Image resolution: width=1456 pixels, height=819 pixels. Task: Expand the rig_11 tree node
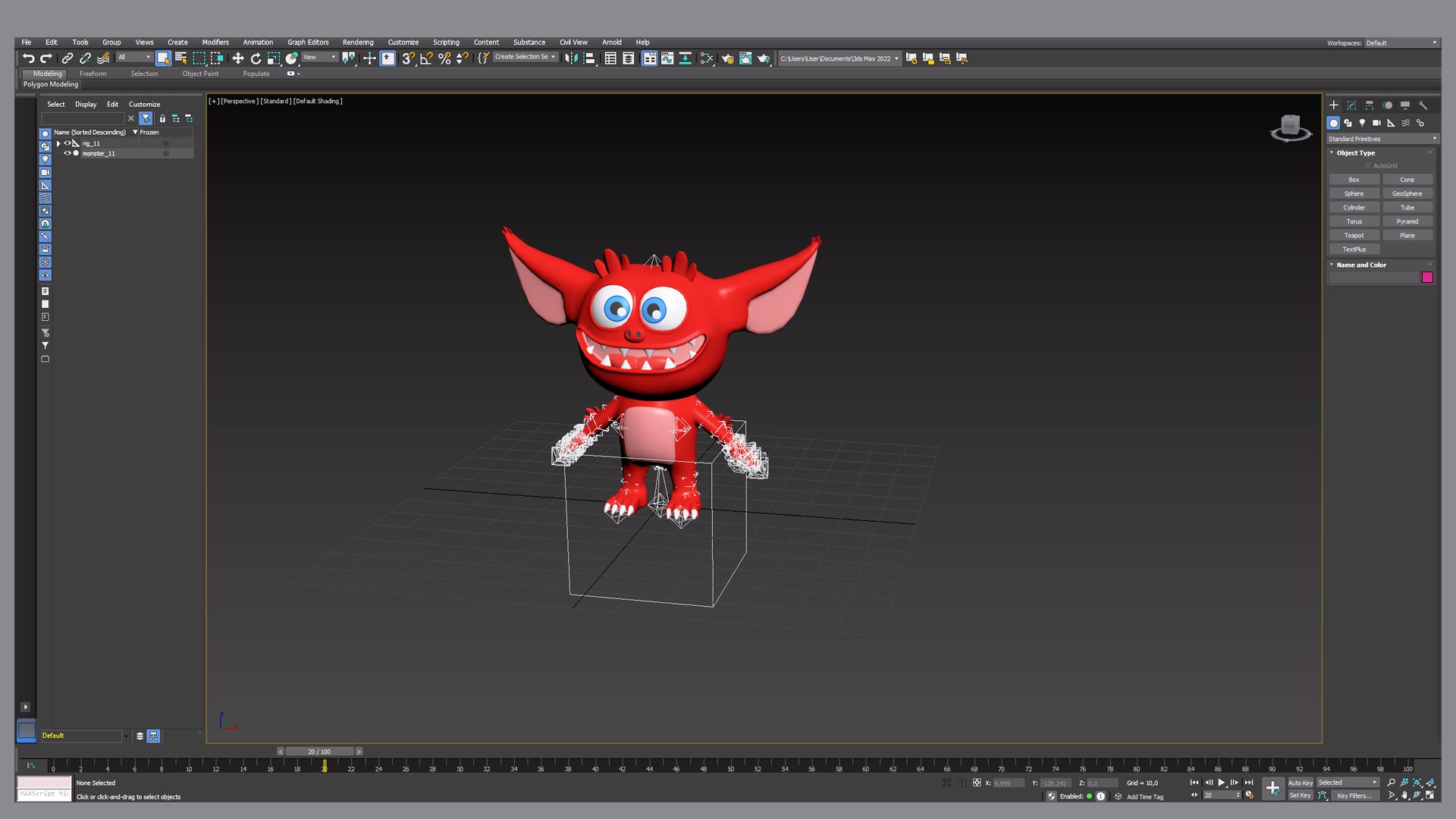[x=58, y=143]
